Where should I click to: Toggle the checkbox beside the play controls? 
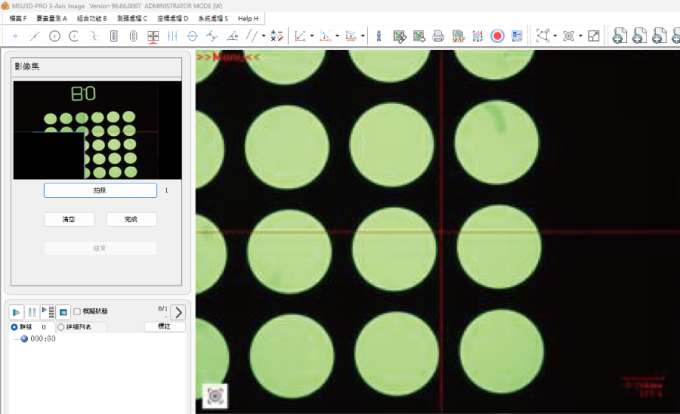tap(78, 312)
